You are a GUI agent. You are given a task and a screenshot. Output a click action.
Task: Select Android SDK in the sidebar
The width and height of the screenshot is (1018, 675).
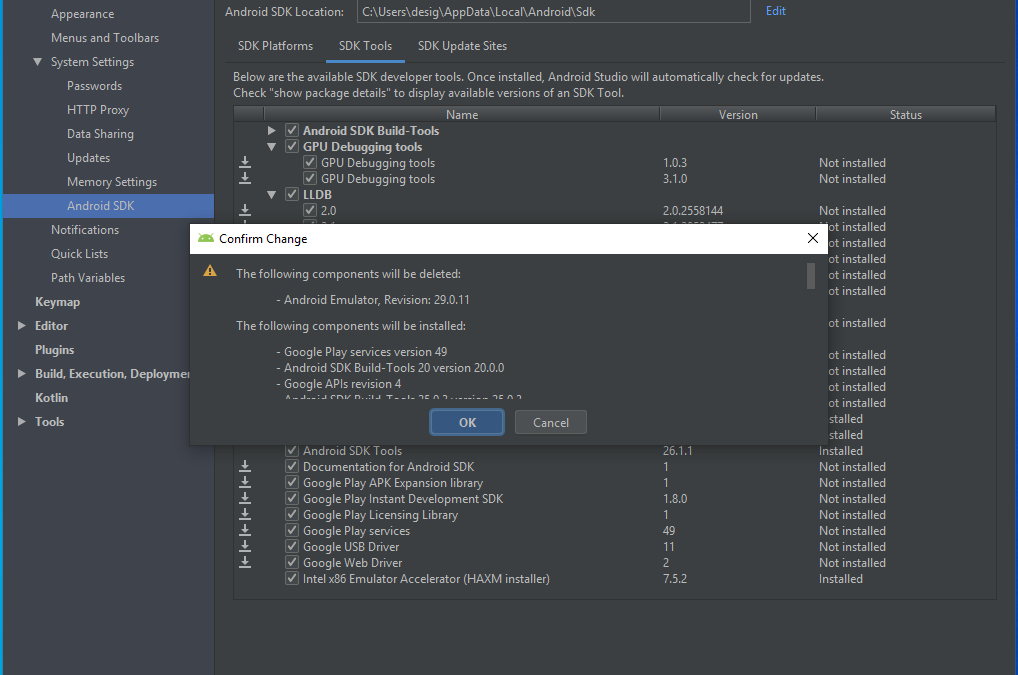click(x=108, y=206)
